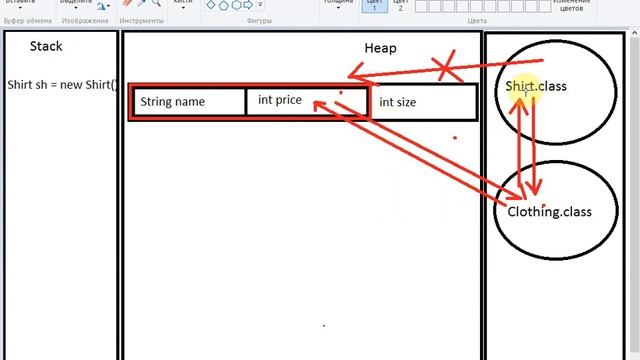Click the 'Изображение' group label
The width and height of the screenshot is (640, 360).
[85, 21]
